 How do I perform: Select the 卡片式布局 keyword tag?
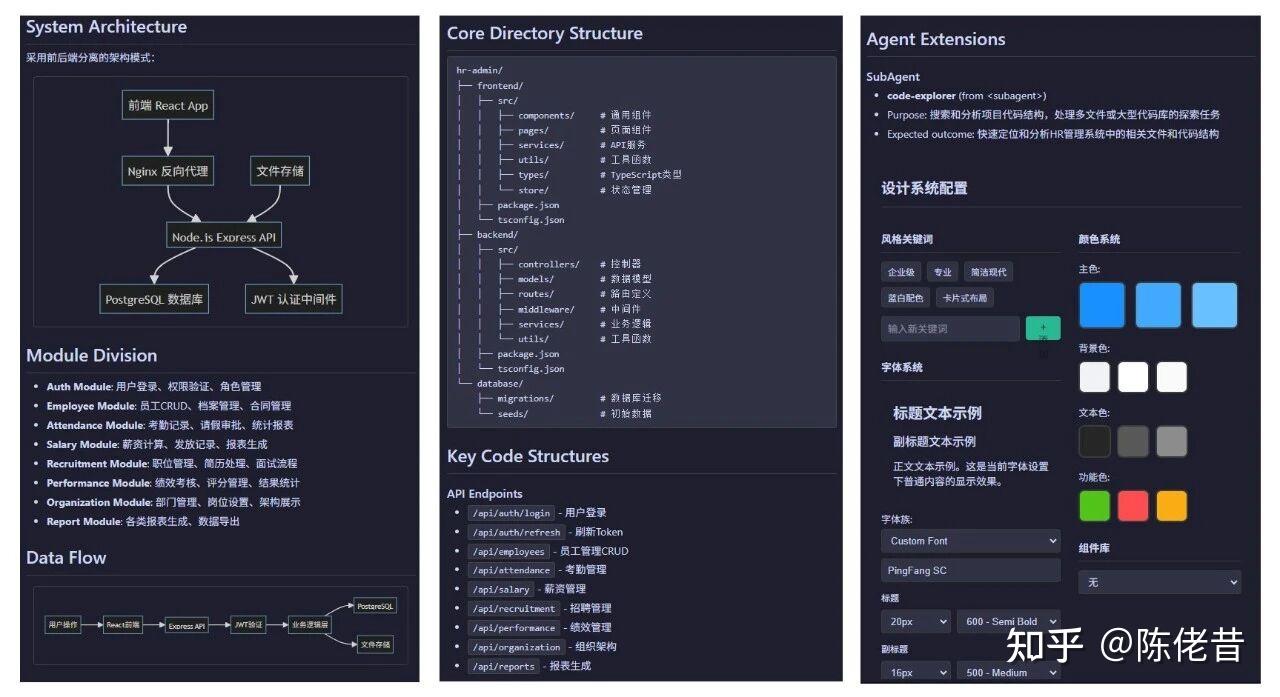(x=964, y=298)
